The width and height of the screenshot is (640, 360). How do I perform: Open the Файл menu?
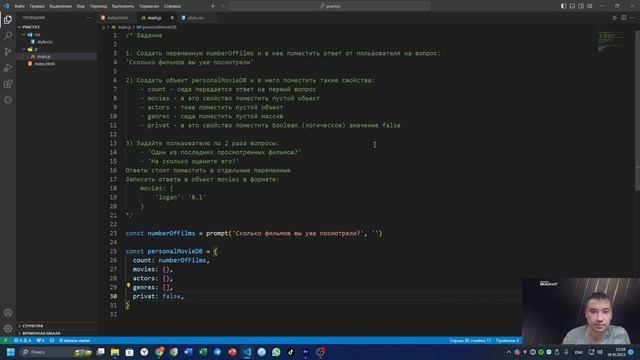point(19,6)
